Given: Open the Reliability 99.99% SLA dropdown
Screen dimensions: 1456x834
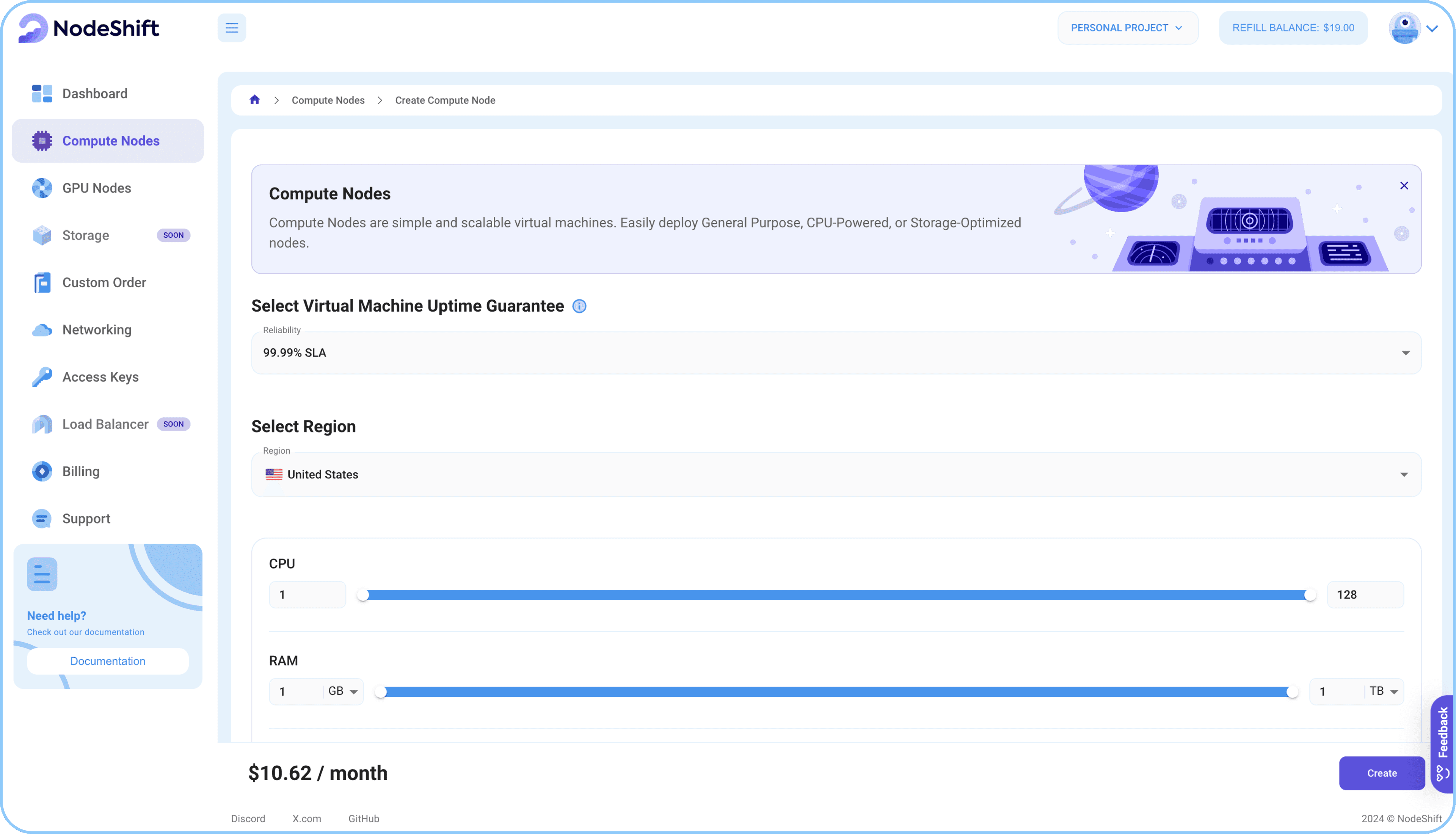Looking at the screenshot, I should [836, 353].
